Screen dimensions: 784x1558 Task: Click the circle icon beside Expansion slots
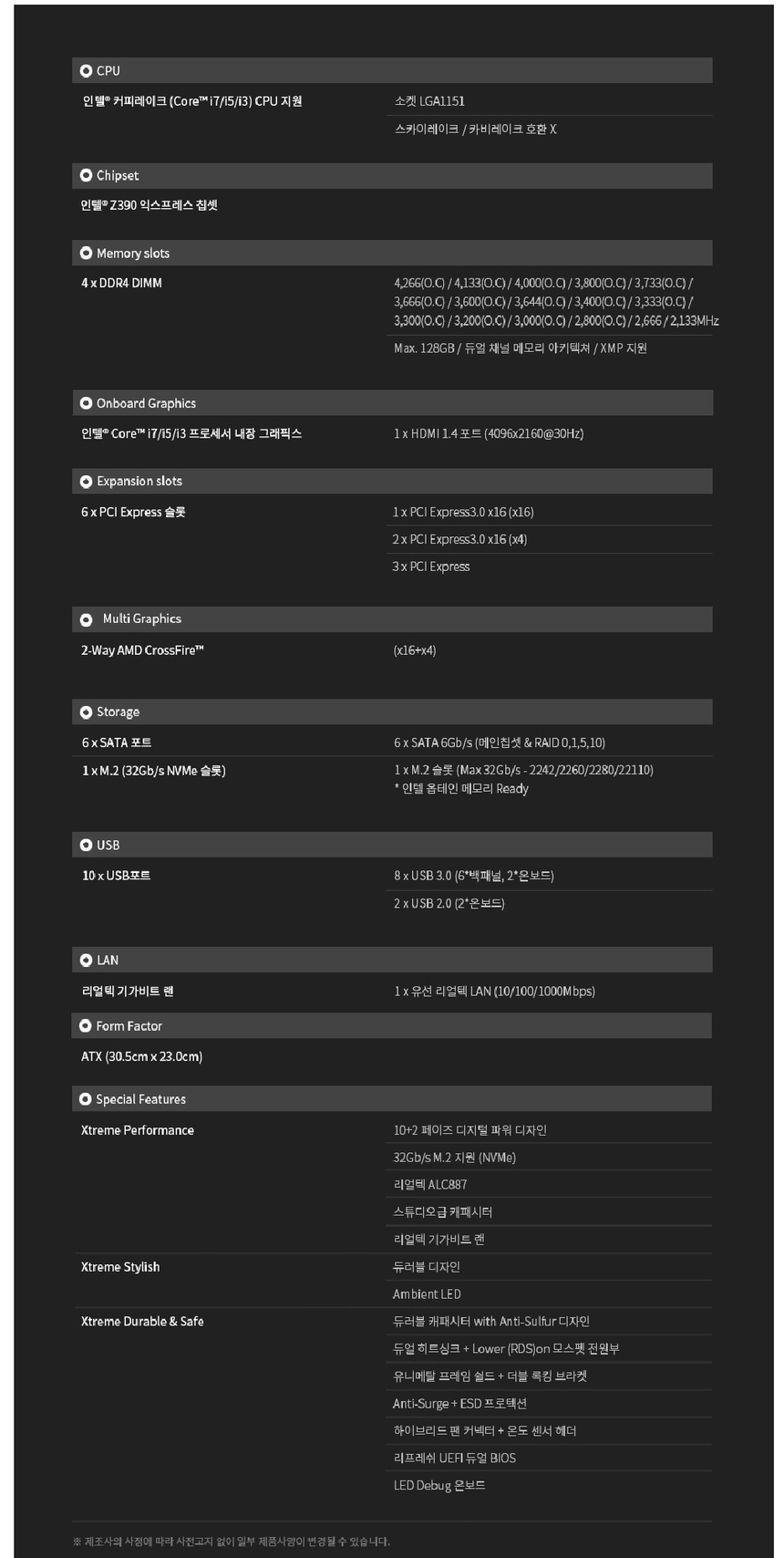point(87,481)
